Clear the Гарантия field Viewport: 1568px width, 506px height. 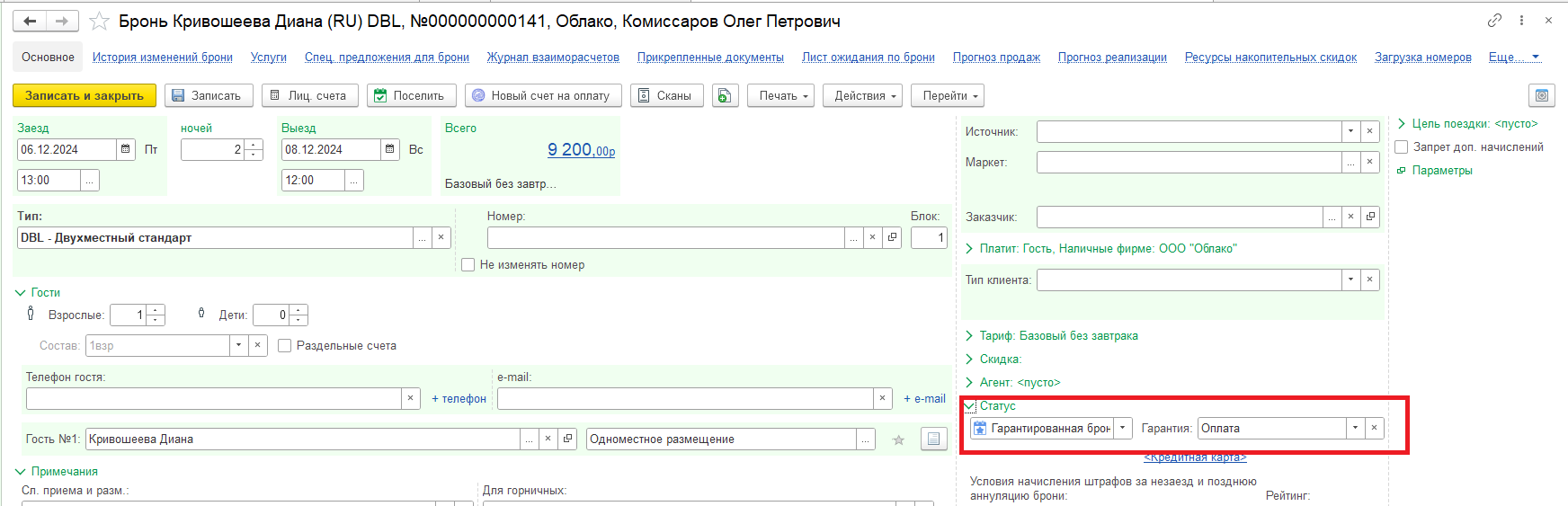(1374, 428)
